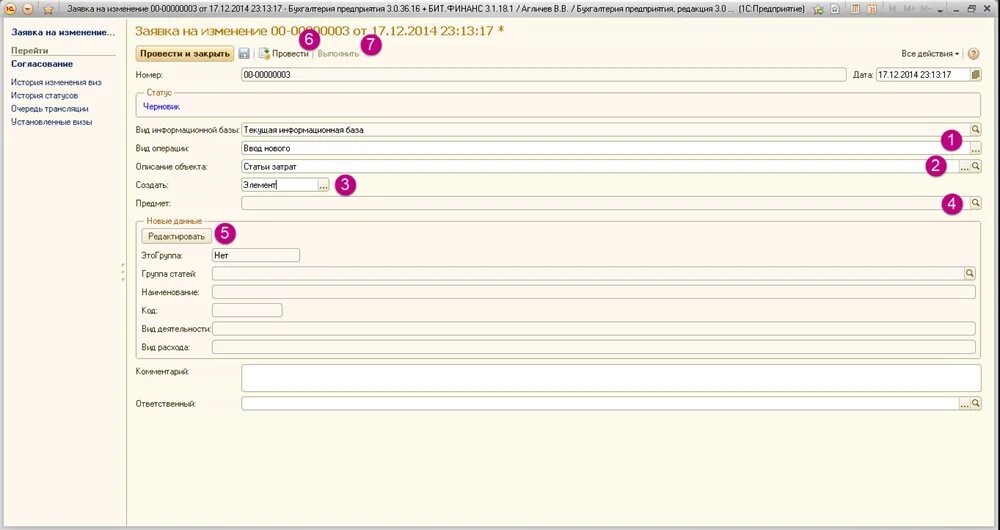Open Очередь трансляции link

[x=50, y=109]
